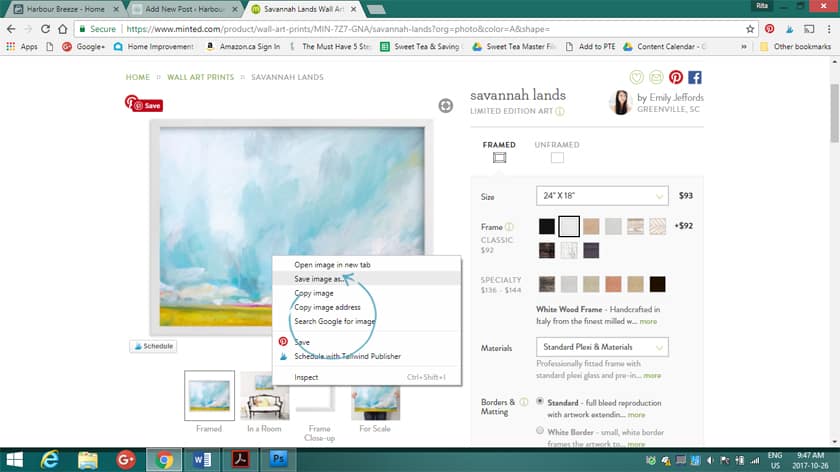840x472 pixels.
Task: Select Standard borders radio button
Action: 540,401
